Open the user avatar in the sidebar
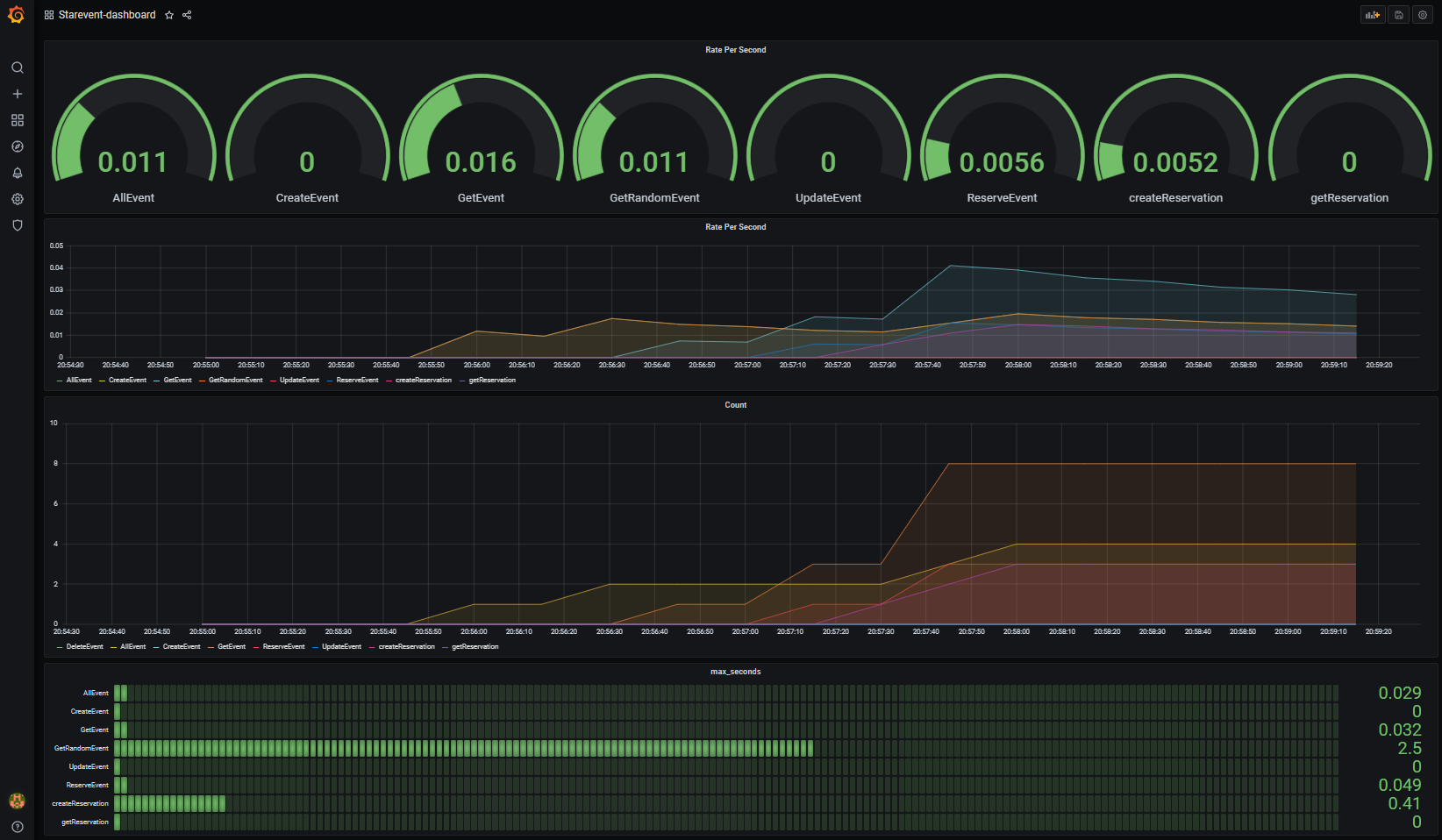The width and height of the screenshot is (1442, 840). [x=17, y=801]
